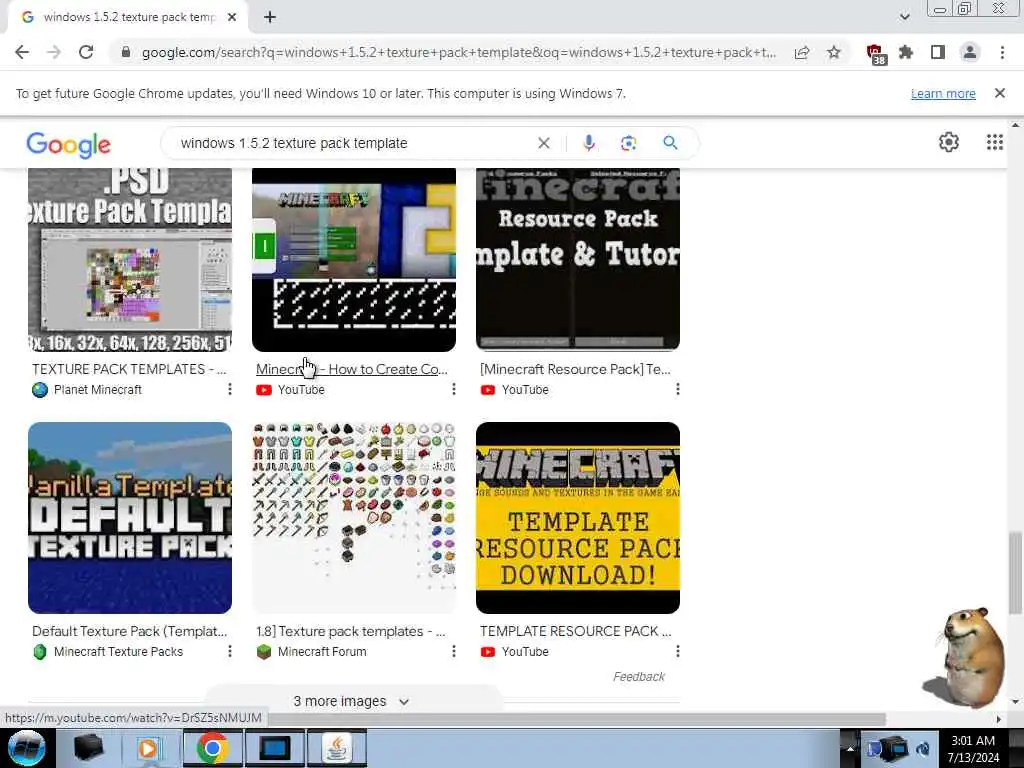The height and width of the screenshot is (768, 1024).
Task: Open the Windows Start menu
Action: point(27,748)
